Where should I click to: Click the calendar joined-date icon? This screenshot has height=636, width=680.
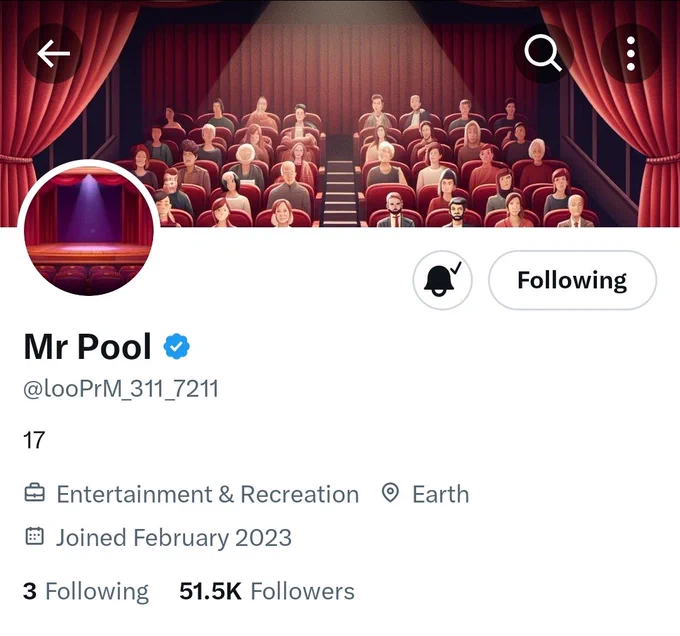point(35,536)
